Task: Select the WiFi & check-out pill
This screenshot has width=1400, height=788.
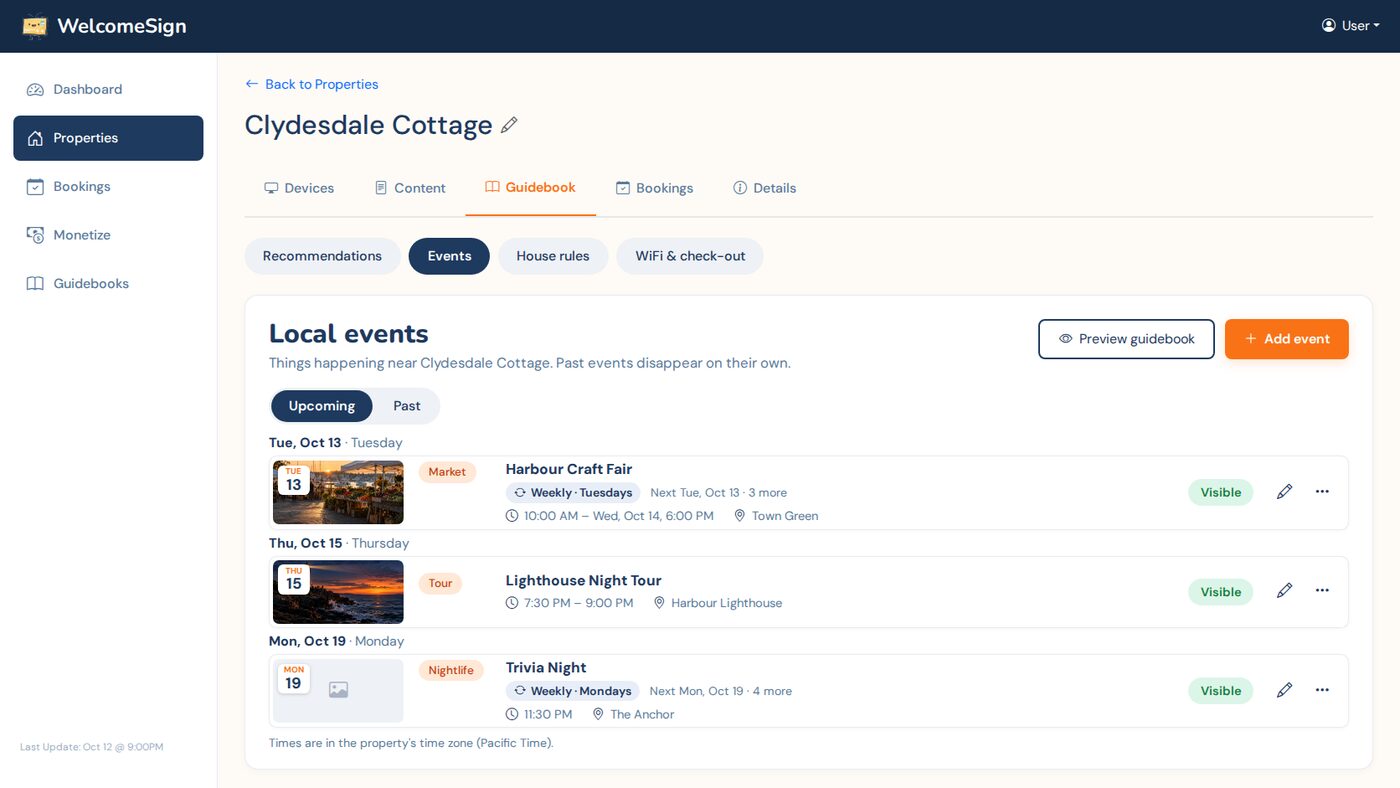Action: click(x=690, y=256)
